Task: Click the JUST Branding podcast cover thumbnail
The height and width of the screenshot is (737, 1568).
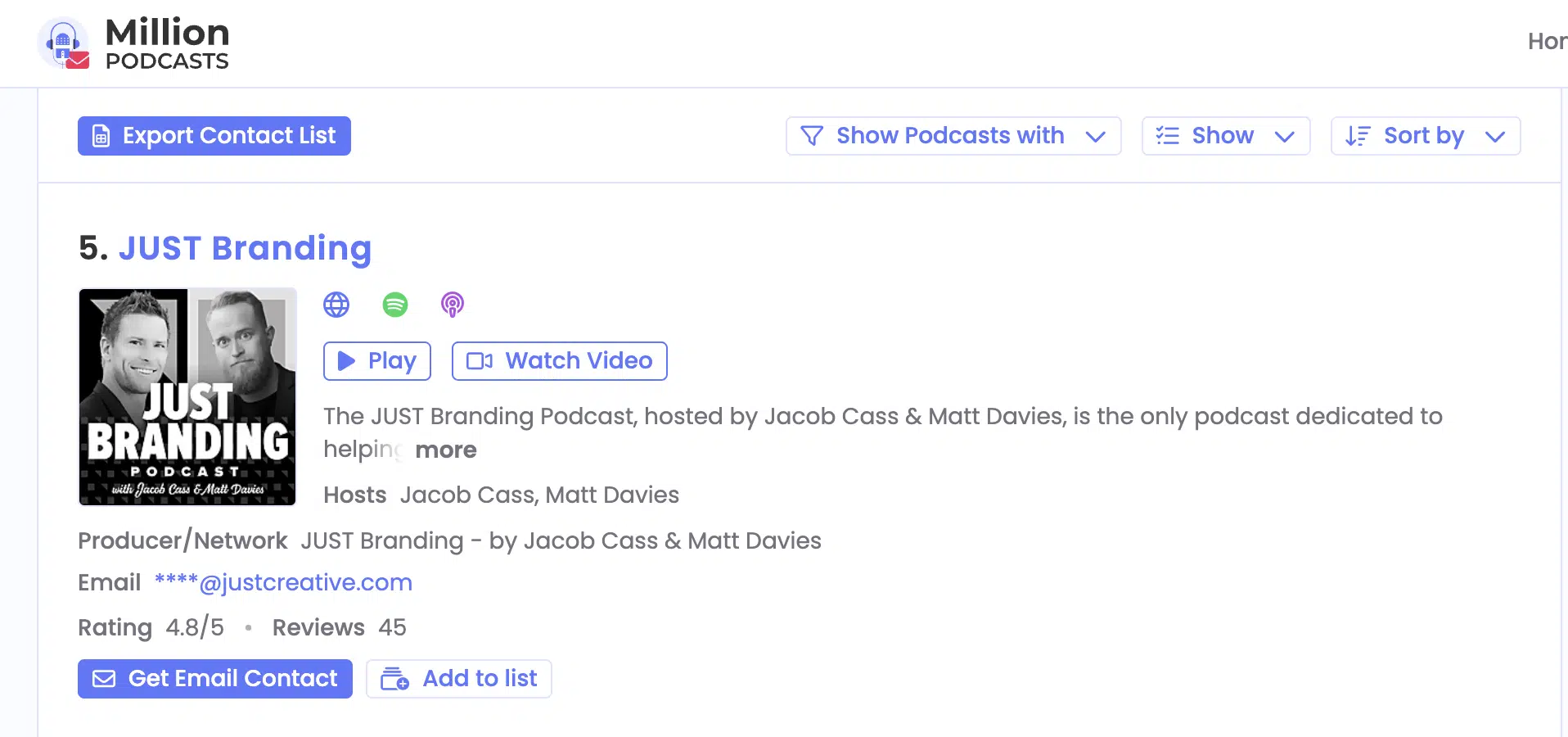Action: (x=187, y=397)
